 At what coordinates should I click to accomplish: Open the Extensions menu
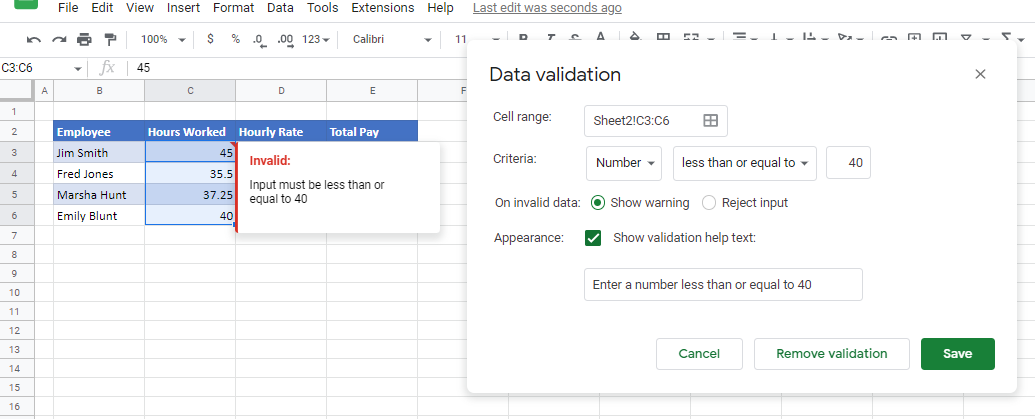[x=383, y=8]
